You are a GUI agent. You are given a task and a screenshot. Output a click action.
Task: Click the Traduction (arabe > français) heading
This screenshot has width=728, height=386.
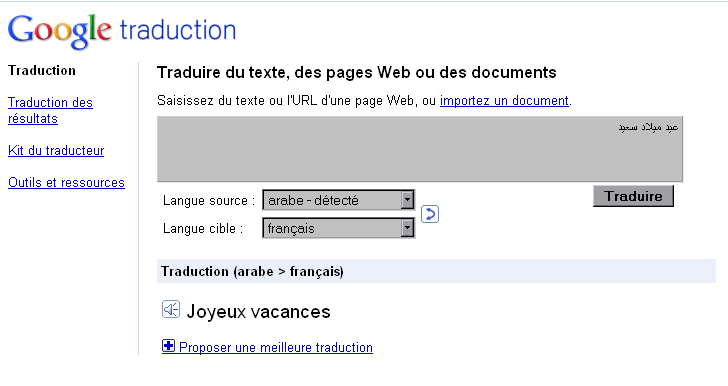tap(252, 271)
